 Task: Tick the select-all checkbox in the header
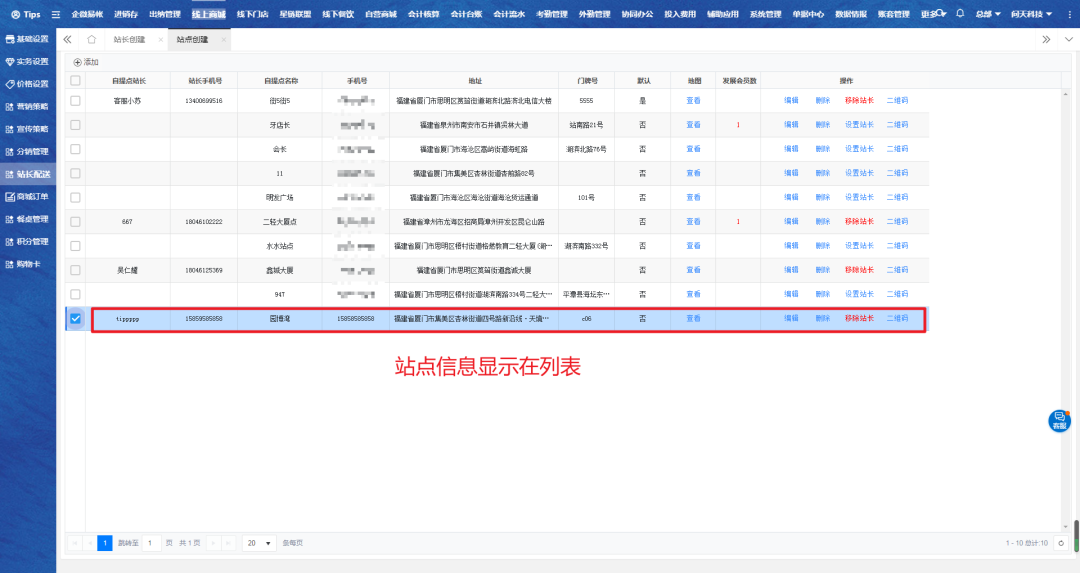(75, 80)
